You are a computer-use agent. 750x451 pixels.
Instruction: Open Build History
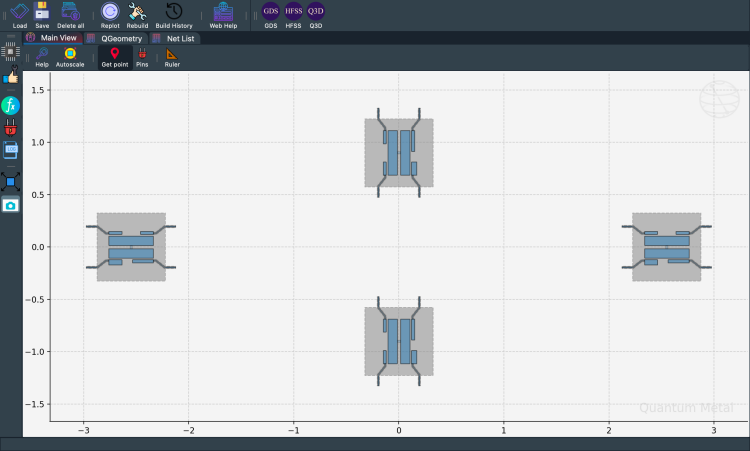(174, 15)
